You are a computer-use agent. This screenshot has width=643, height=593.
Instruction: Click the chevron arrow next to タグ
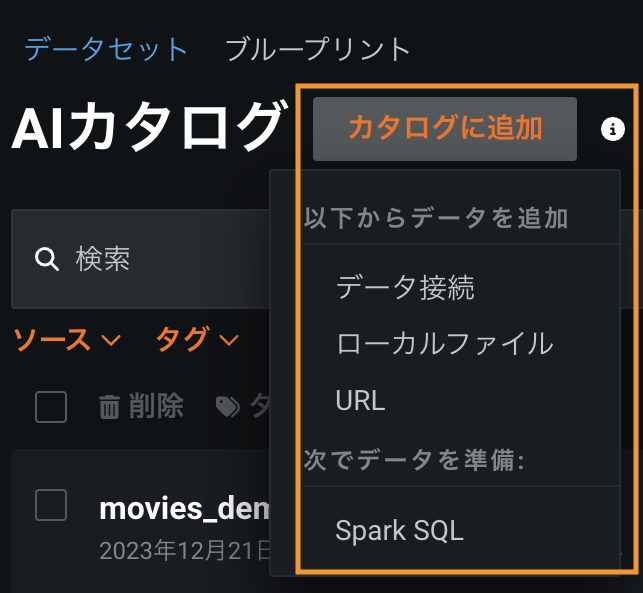tap(229, 341)
